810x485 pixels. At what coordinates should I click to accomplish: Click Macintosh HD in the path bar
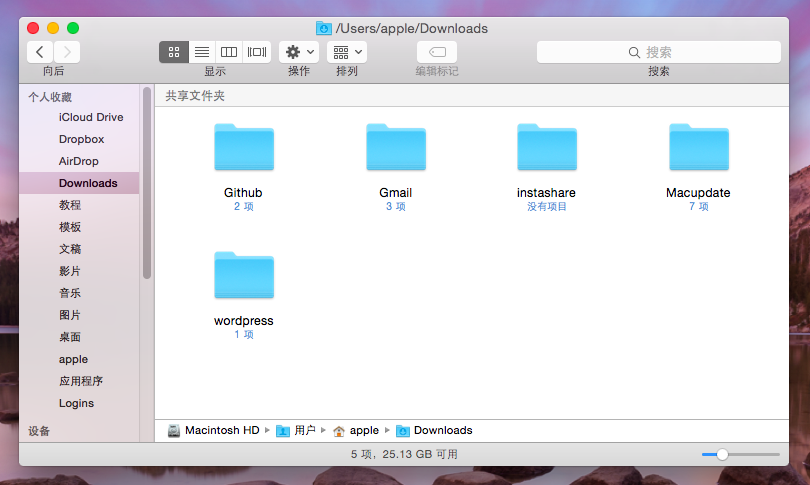[x=213, y=430]
